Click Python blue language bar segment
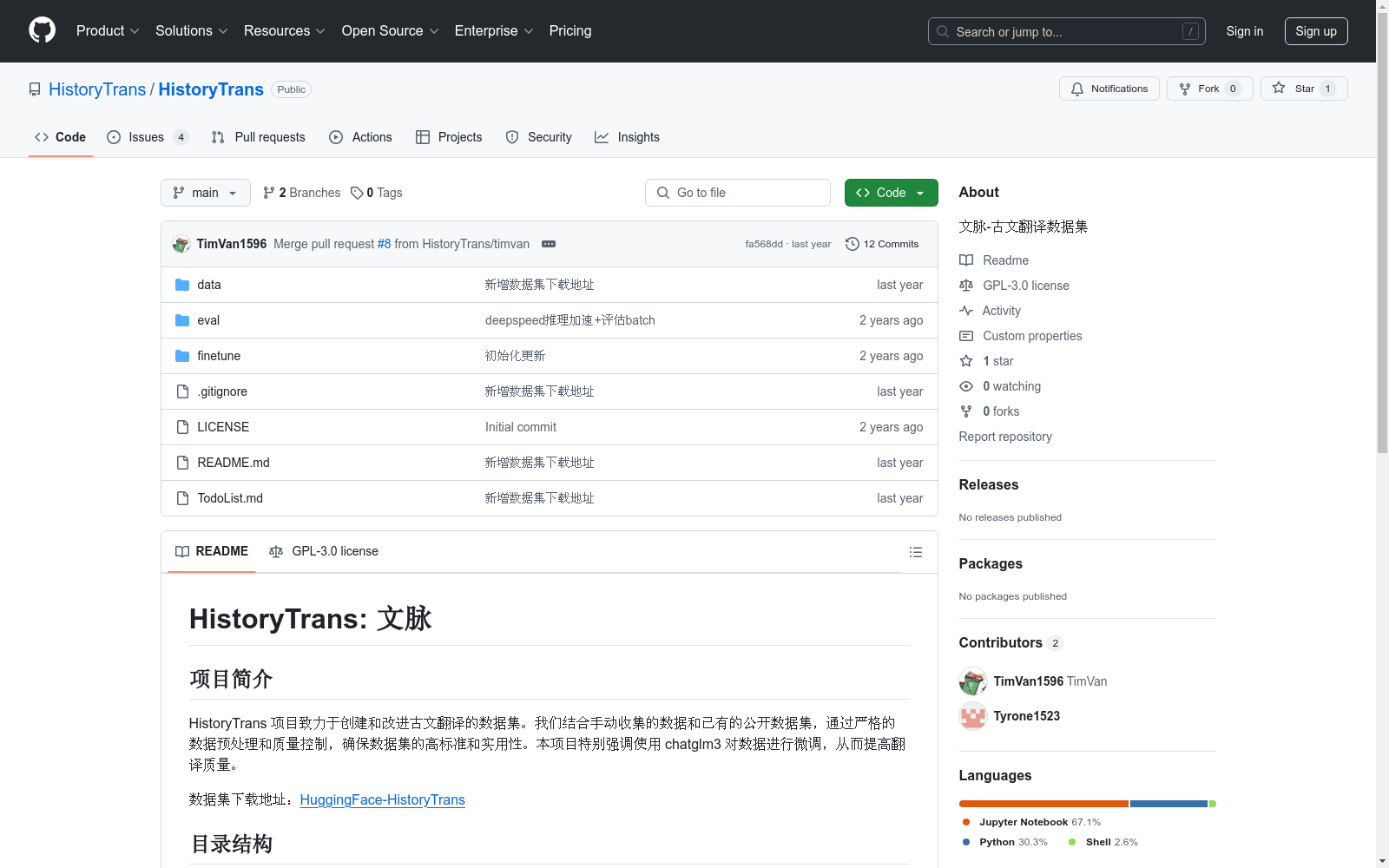1389x868 pixels. click(x=1168, y=804)
